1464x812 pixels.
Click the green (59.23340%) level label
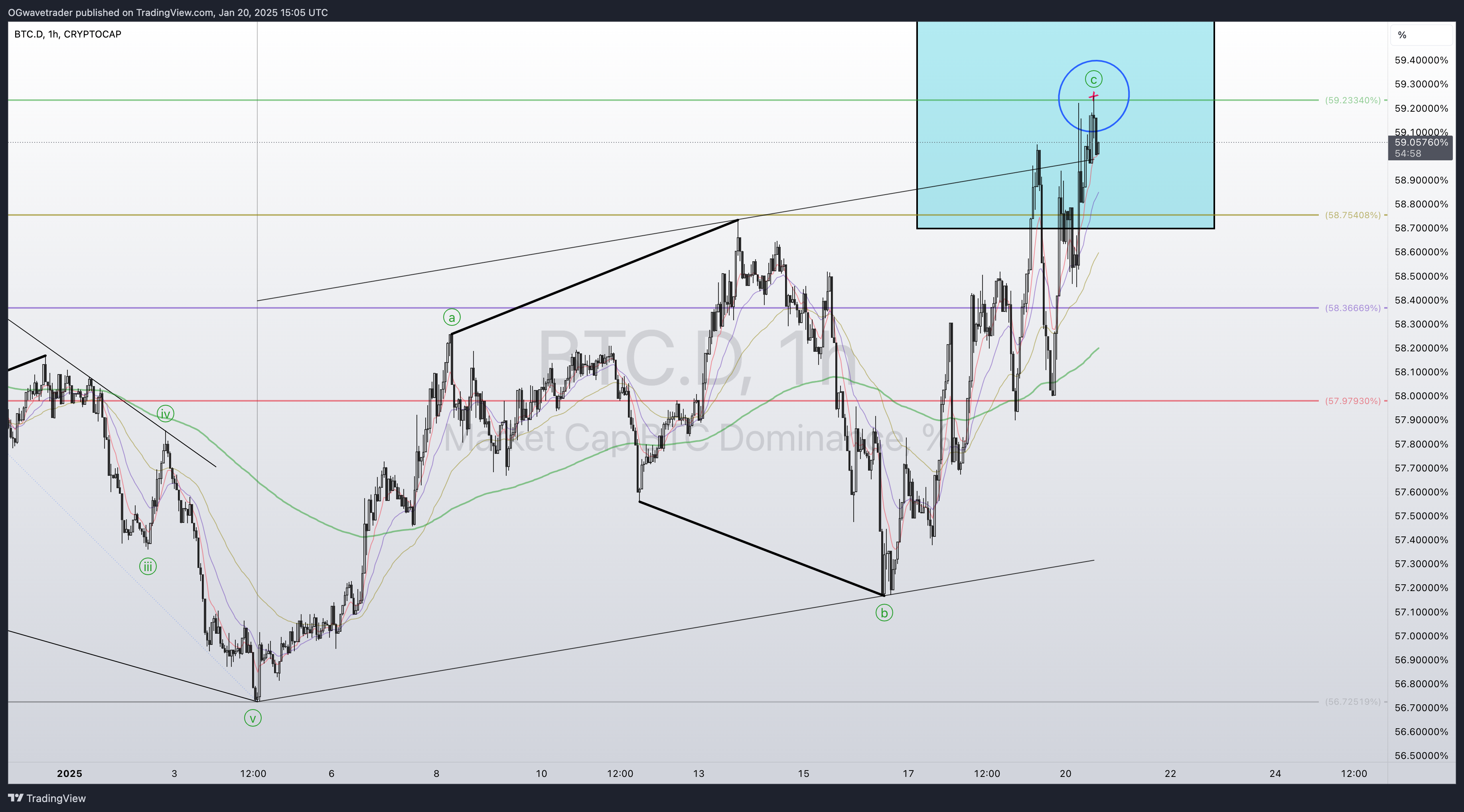(1353, 100)
